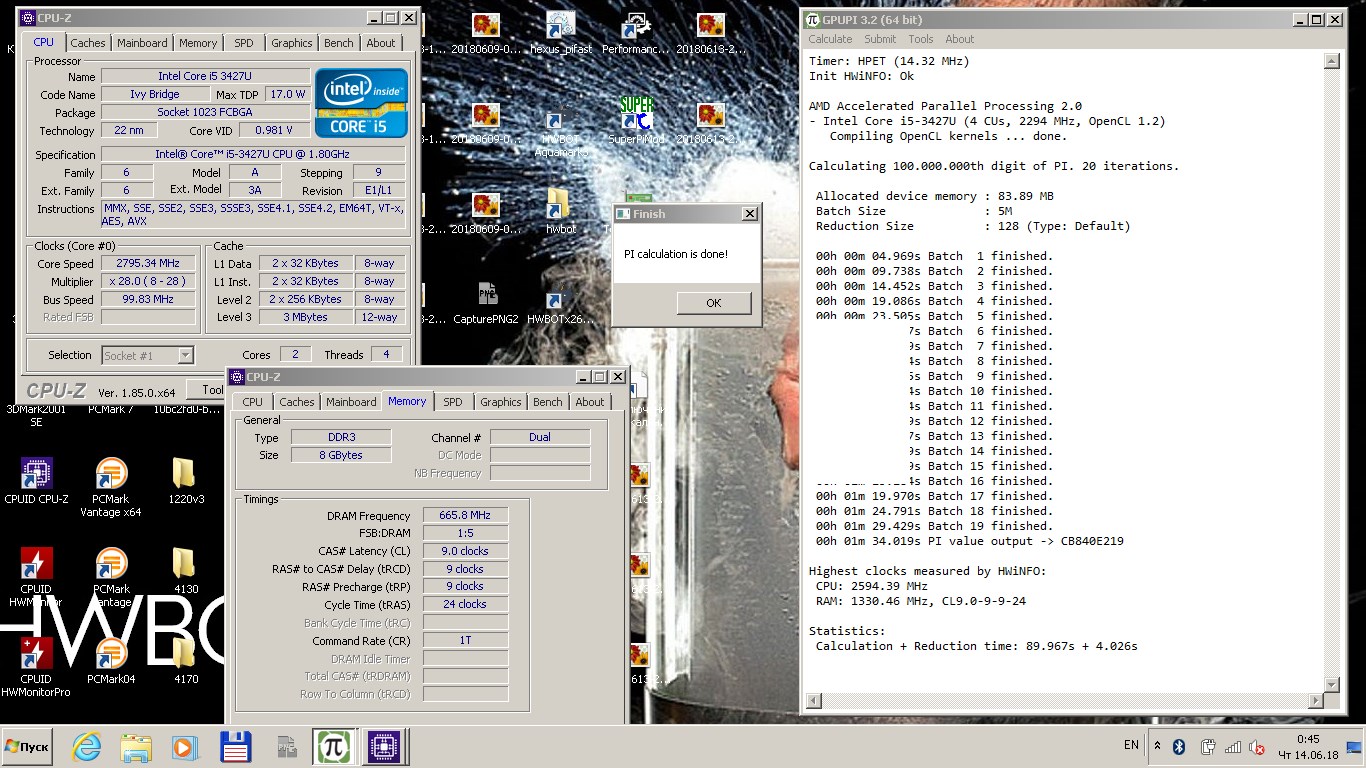Screen dimensions: 1366x768
Task: Select the CPUID HWMonitorPro desktop icon
Action: click(x=36, y=667)
